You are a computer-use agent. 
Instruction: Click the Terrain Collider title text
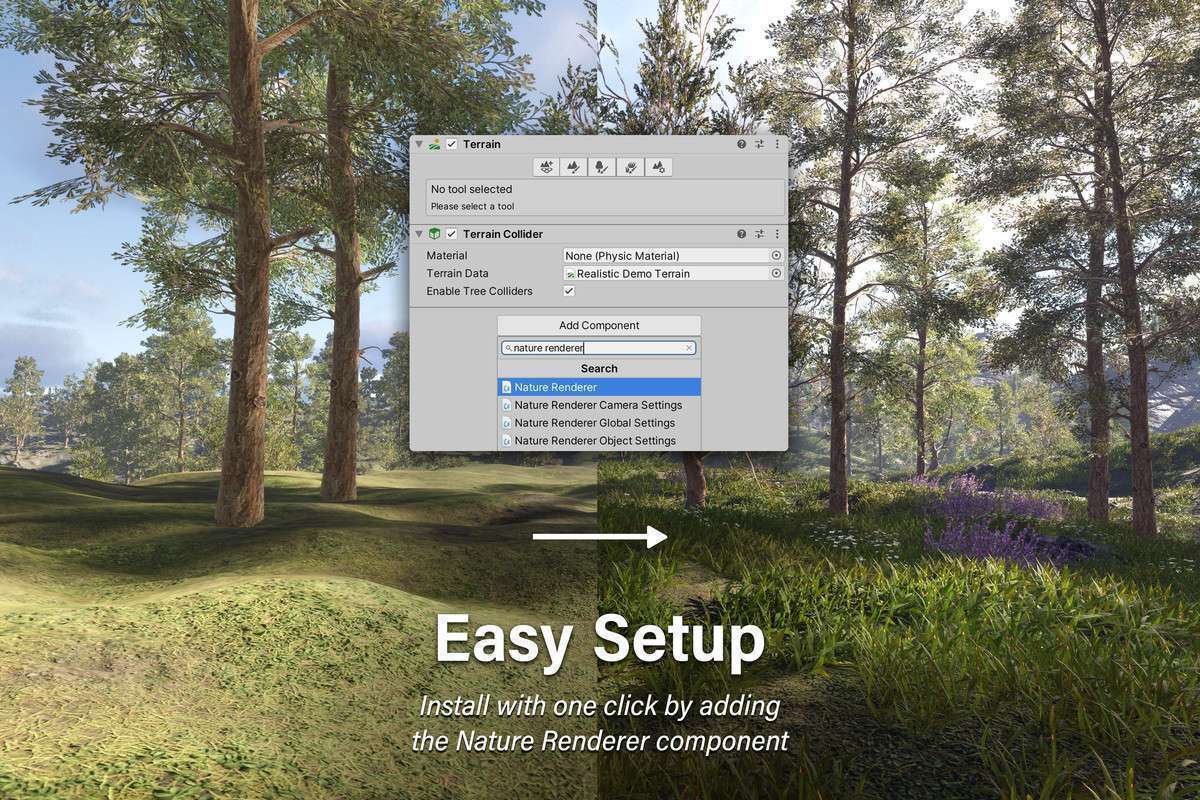(503, 234)
